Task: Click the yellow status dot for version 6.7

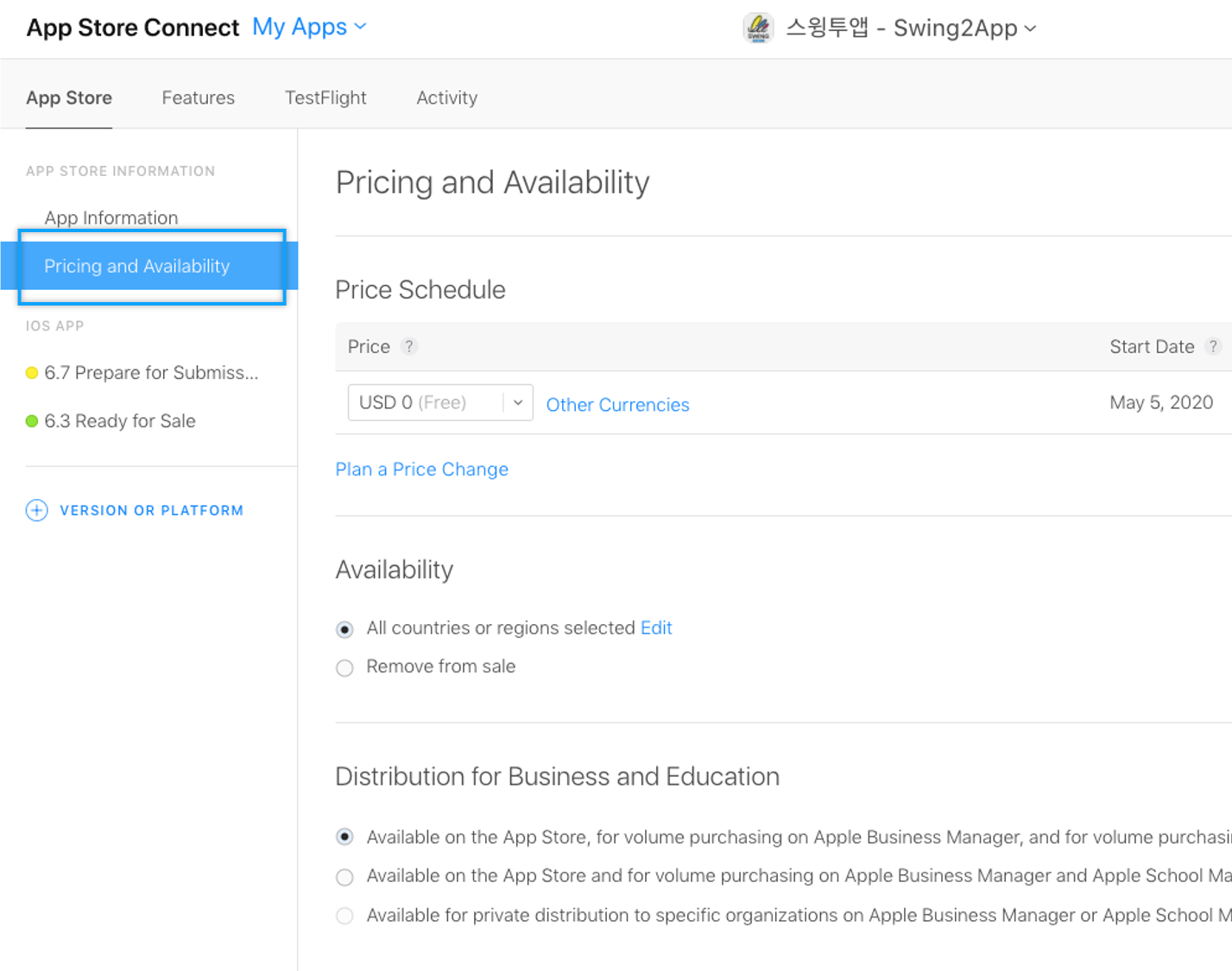Action: pyautogui.click(x=32, y=373)
